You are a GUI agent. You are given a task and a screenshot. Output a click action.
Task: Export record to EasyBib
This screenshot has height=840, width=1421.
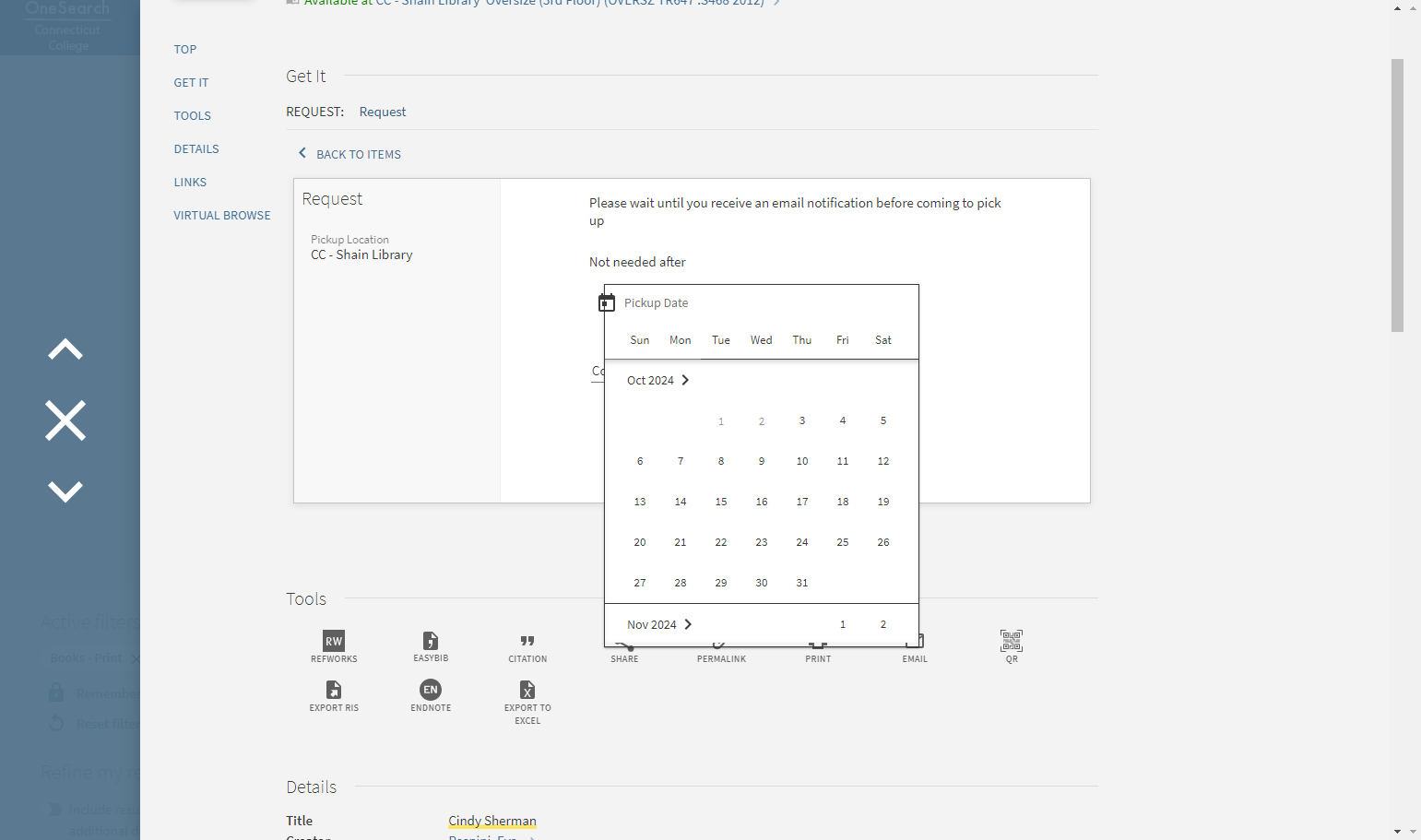point(431,646)
